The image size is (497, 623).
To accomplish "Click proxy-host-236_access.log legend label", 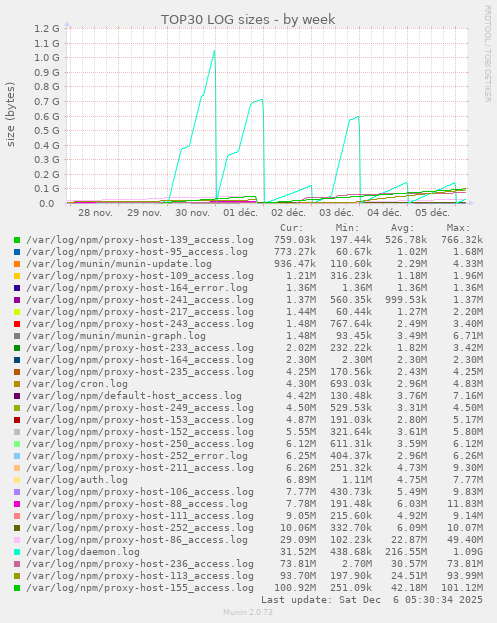I will pyautogui.click(x=140, y=564).
